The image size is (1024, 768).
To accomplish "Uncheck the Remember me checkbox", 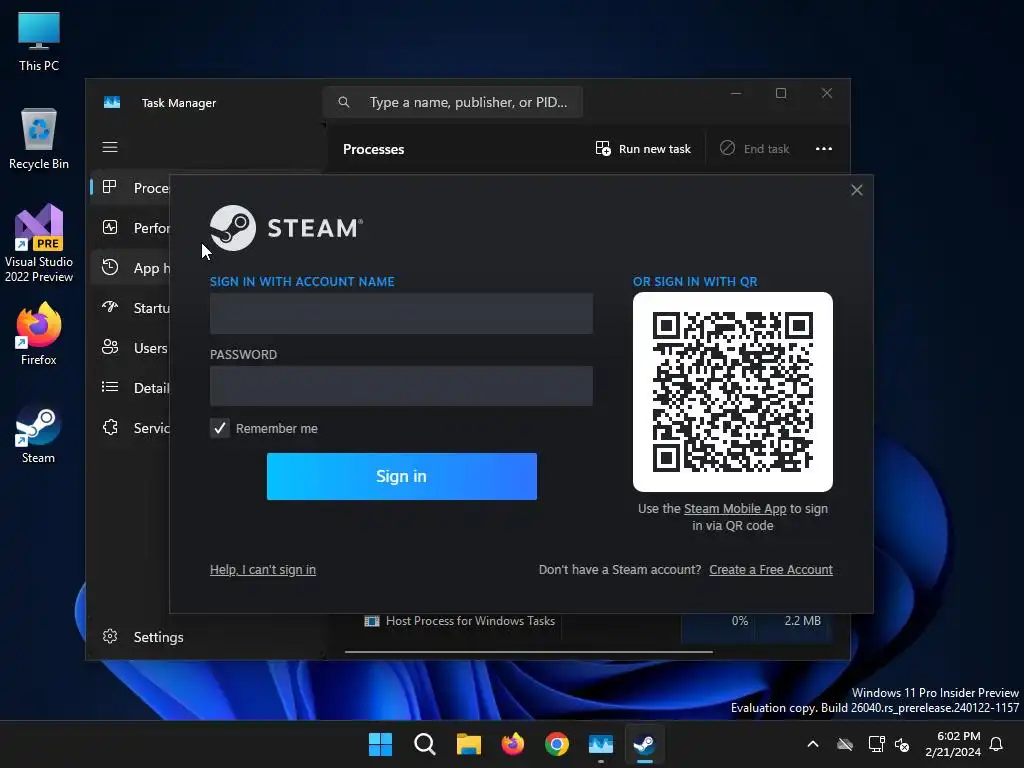I will (220, 428).
